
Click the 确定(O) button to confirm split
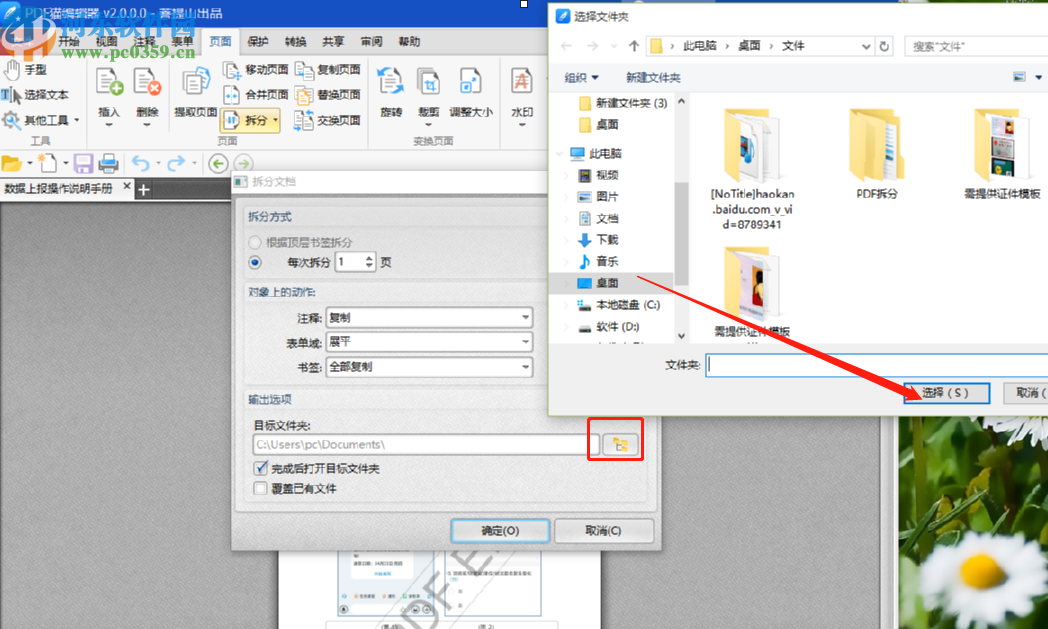(499, 531)
